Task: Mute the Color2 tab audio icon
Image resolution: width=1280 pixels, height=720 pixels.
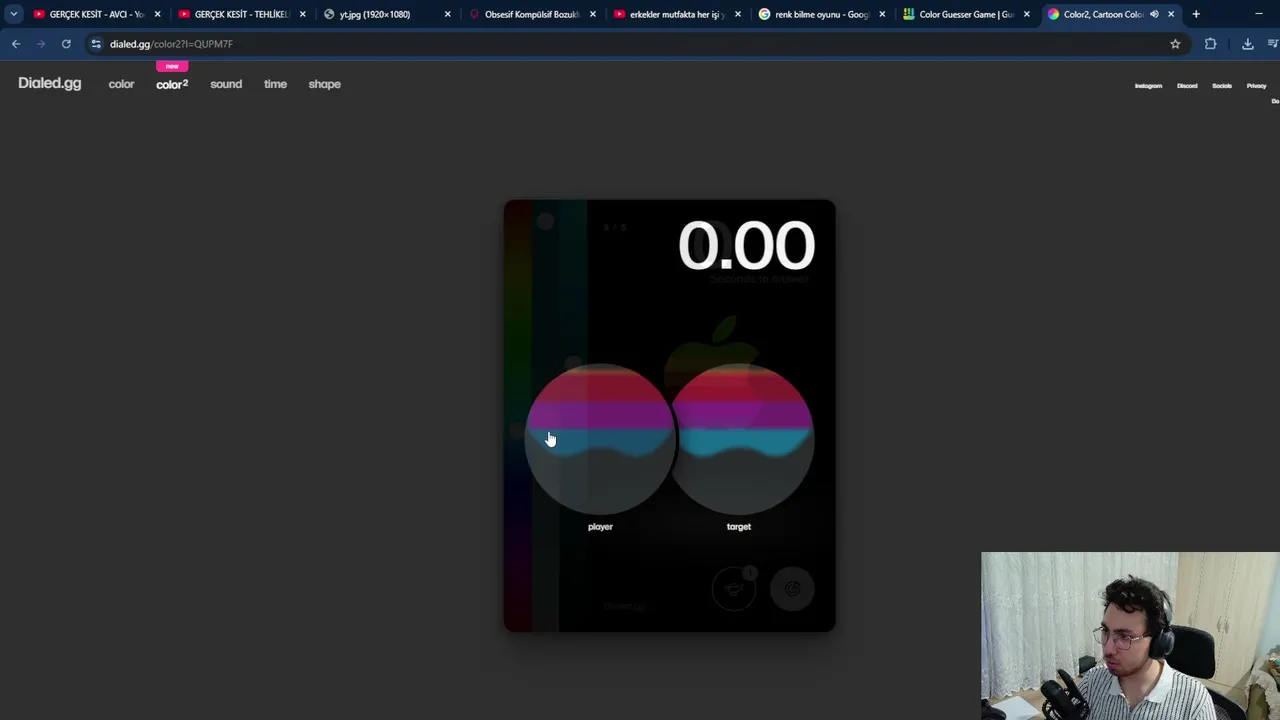Action: [1154, 14]
